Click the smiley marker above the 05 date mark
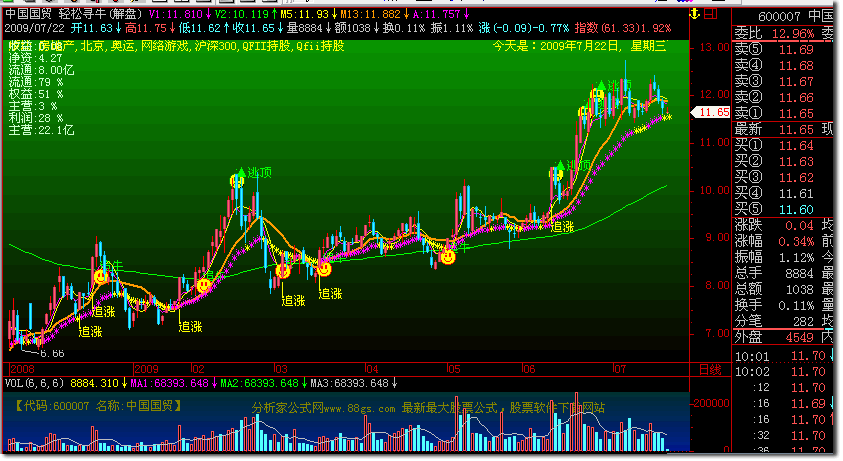843x461 pixels. [x=447, y=257]
